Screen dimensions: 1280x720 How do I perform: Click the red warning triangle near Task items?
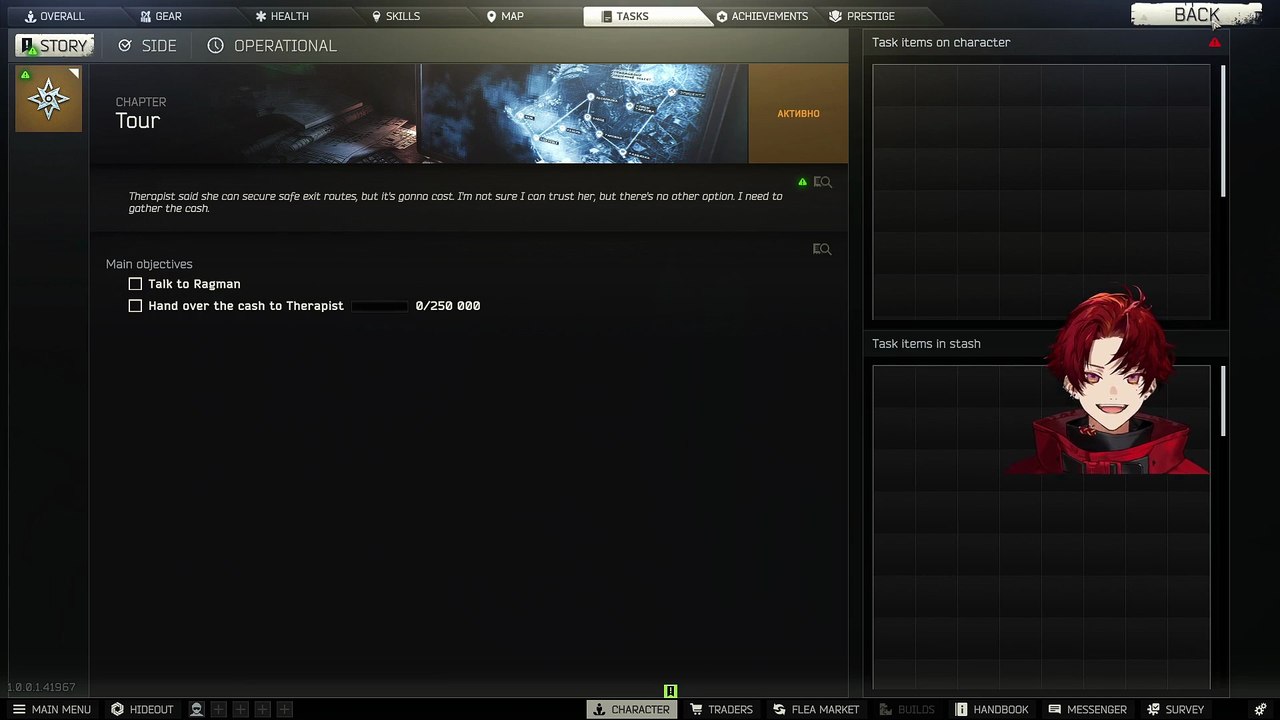[1214, 43]
